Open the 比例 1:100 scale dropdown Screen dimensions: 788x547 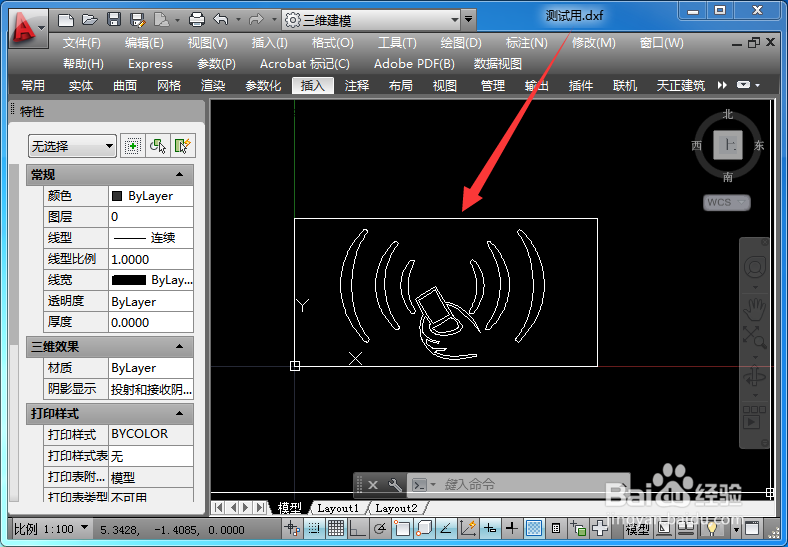pos(85,527)
